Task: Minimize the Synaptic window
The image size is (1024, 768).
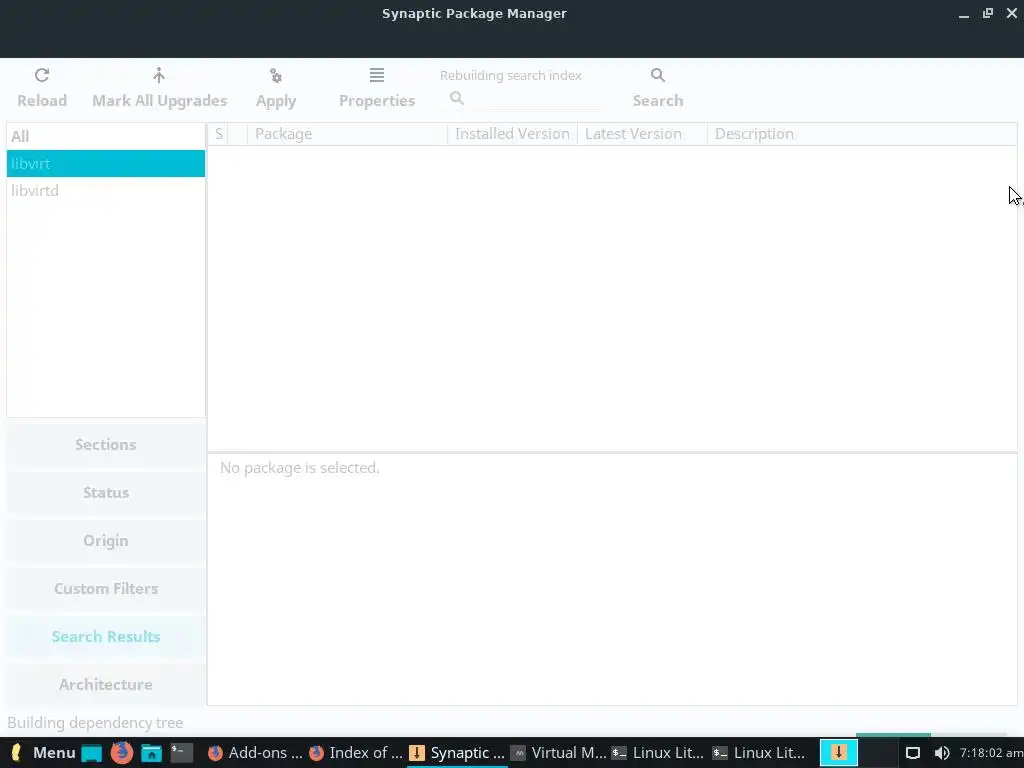Action: coord(964,14)
